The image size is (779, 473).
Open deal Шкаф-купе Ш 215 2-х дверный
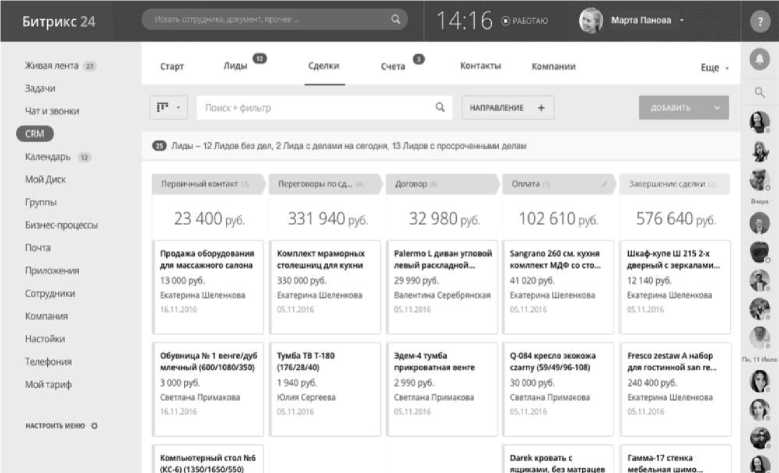pos(676,287)
